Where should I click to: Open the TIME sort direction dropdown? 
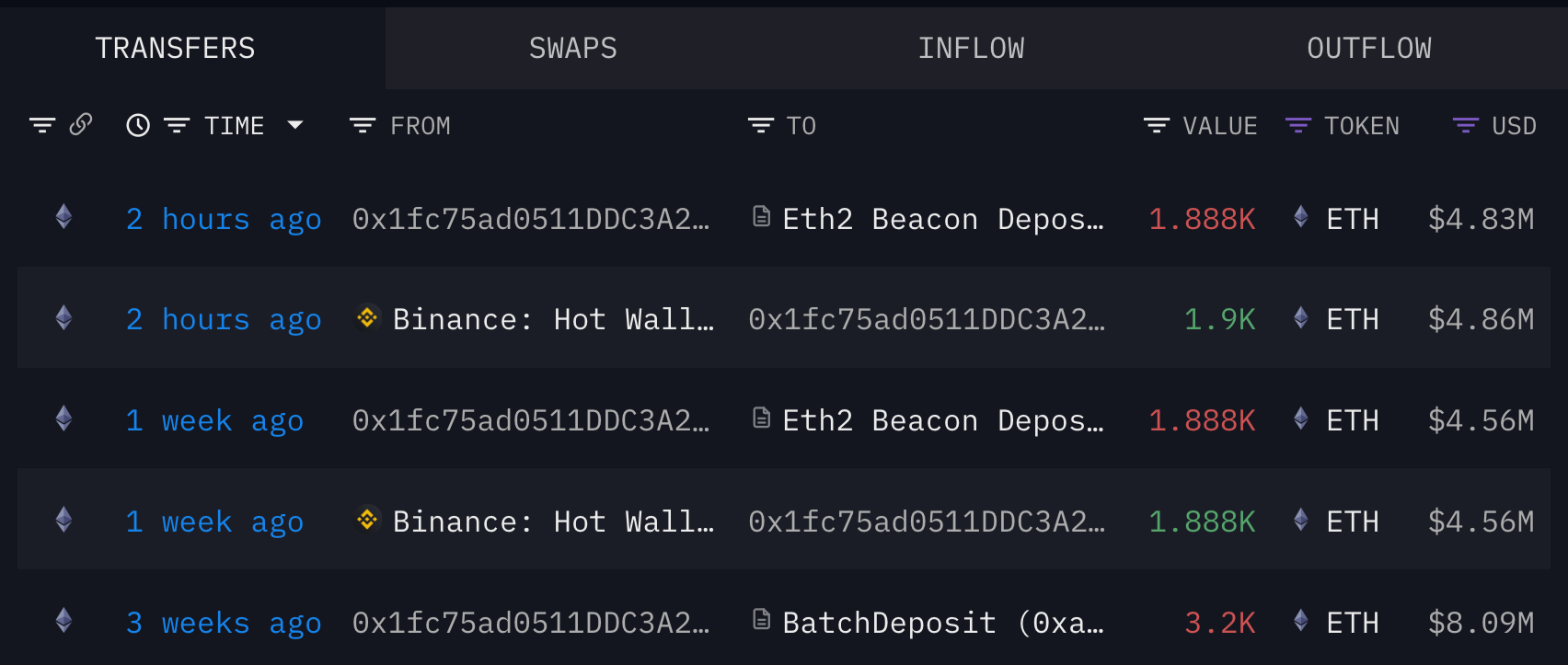[295, 125]
